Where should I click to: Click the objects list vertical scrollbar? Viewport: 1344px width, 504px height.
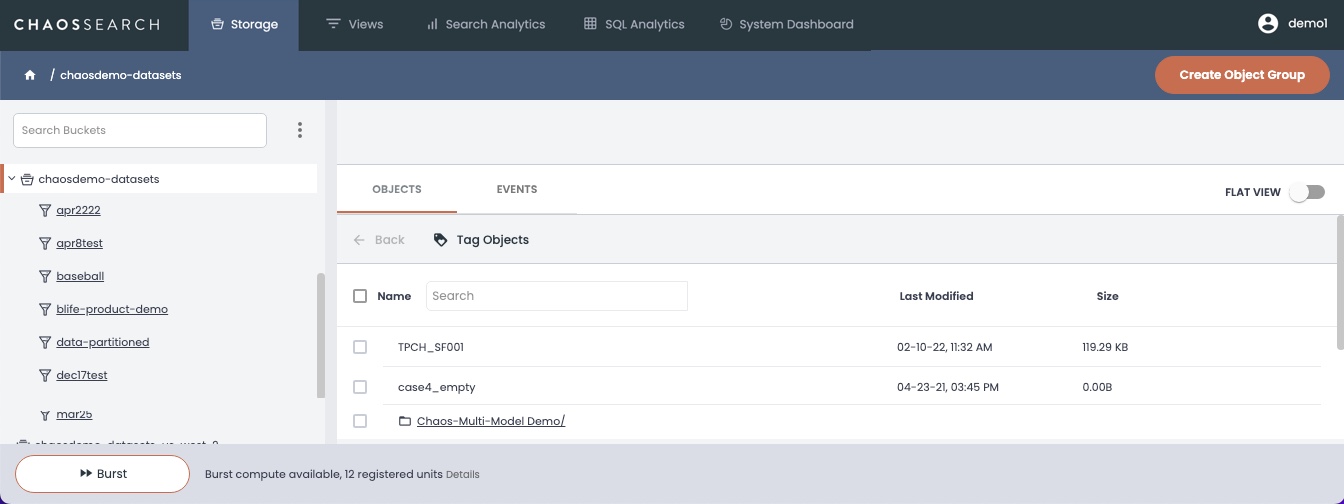pyautogui.click(x=1340, y=283)
